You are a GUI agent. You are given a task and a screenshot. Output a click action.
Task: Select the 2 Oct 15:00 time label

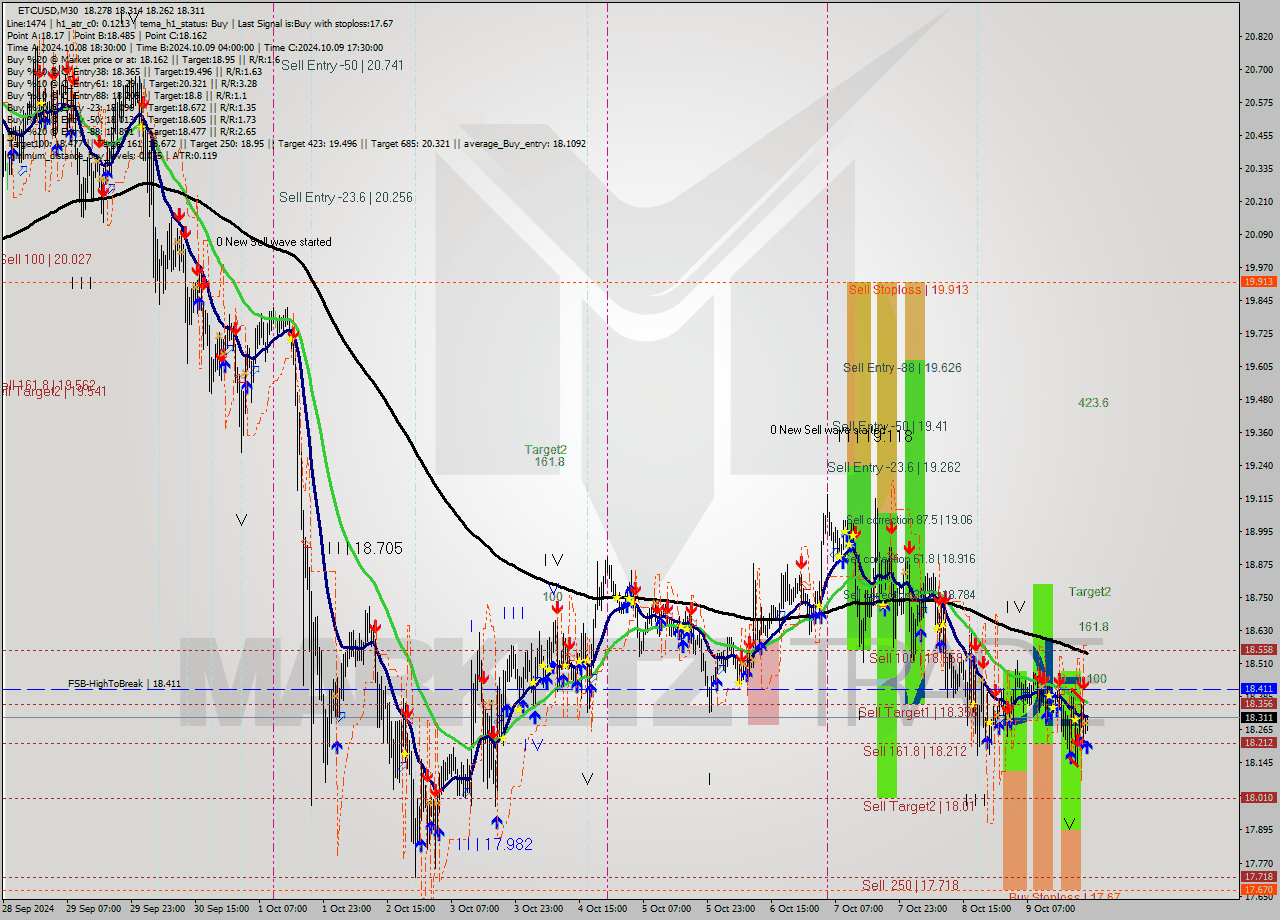pyautogui.click(x=410, y=909)
